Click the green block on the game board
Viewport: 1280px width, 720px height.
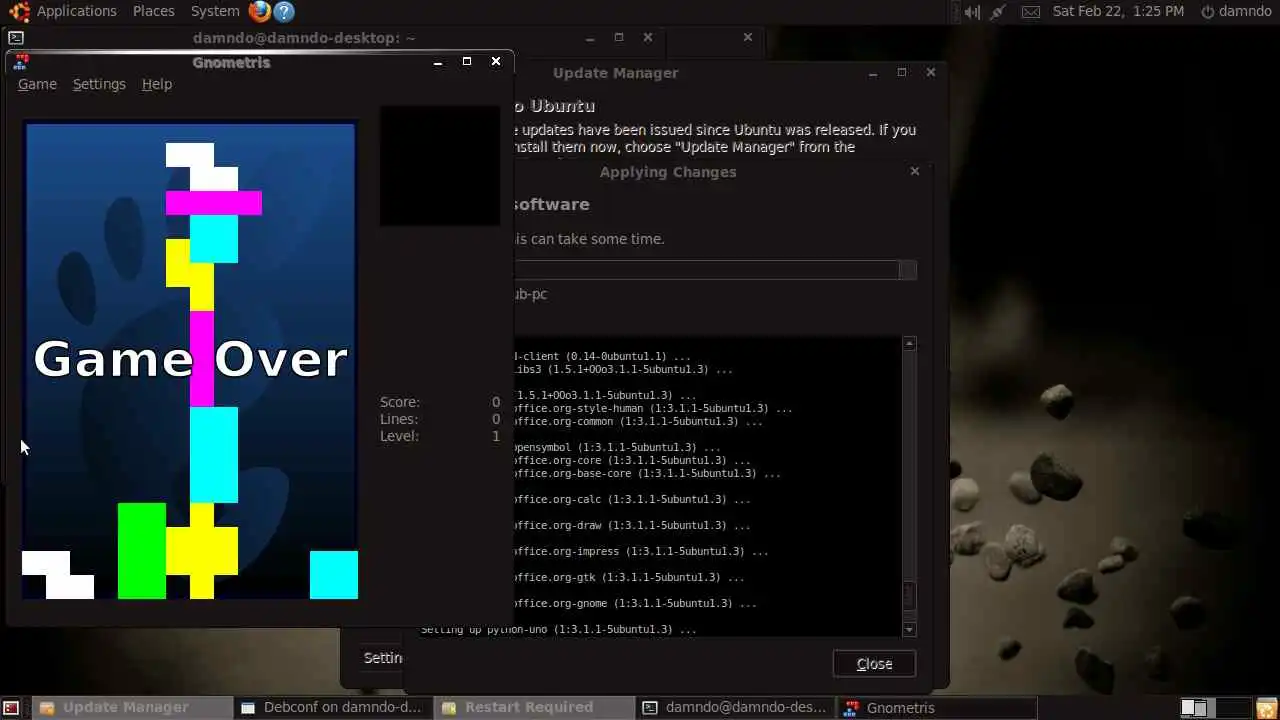coord(142,551)
